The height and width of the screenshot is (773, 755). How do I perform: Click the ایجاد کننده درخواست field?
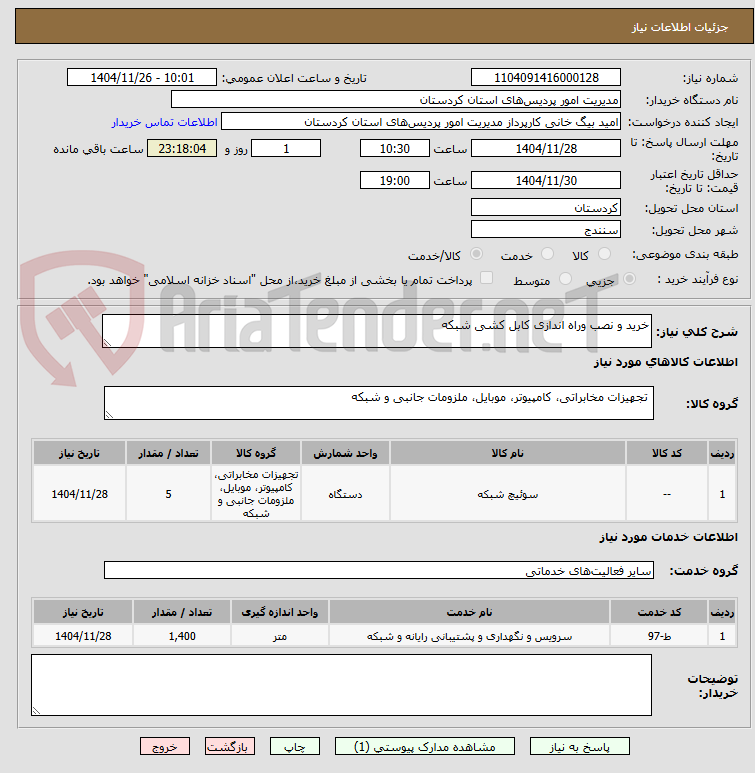coord(421,122)
